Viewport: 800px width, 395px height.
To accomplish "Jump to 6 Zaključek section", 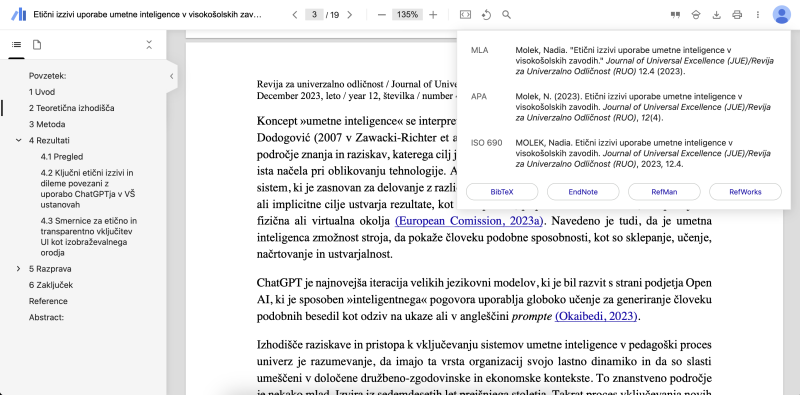I will pos(51,285).
